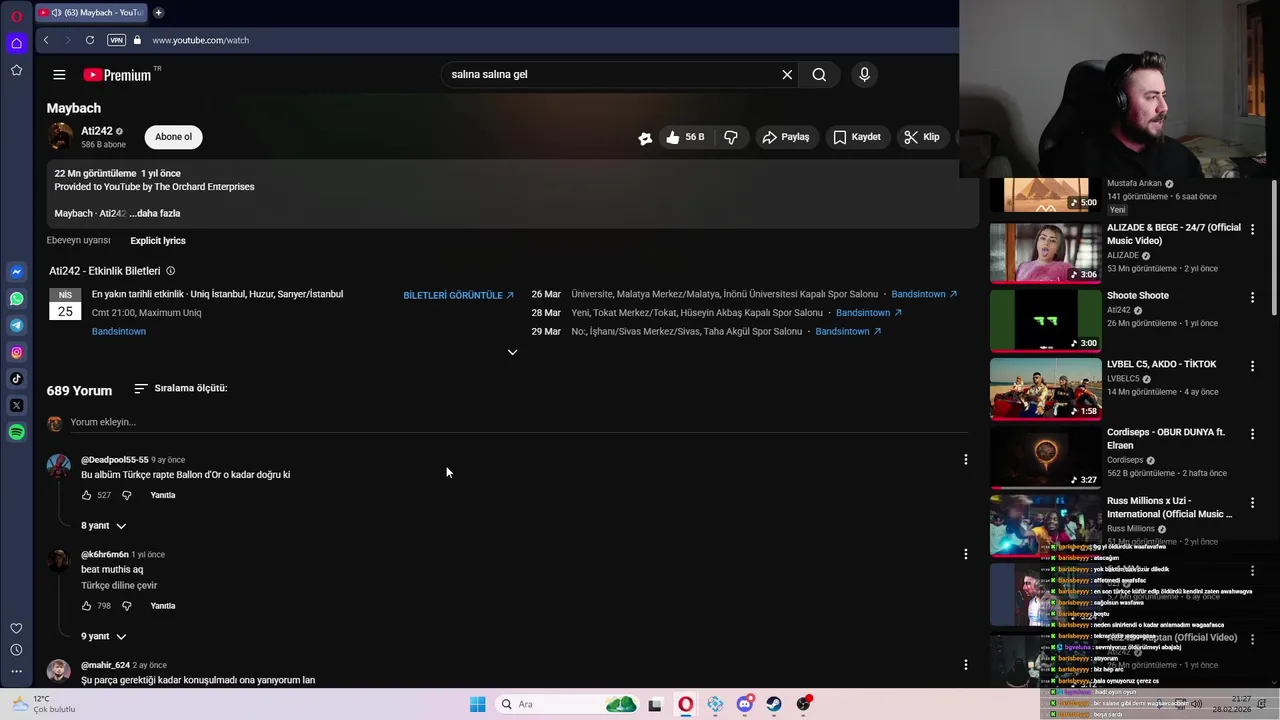Save the video with Kaydet
Screen dimensions: 1280x720
tap(857, 137)
